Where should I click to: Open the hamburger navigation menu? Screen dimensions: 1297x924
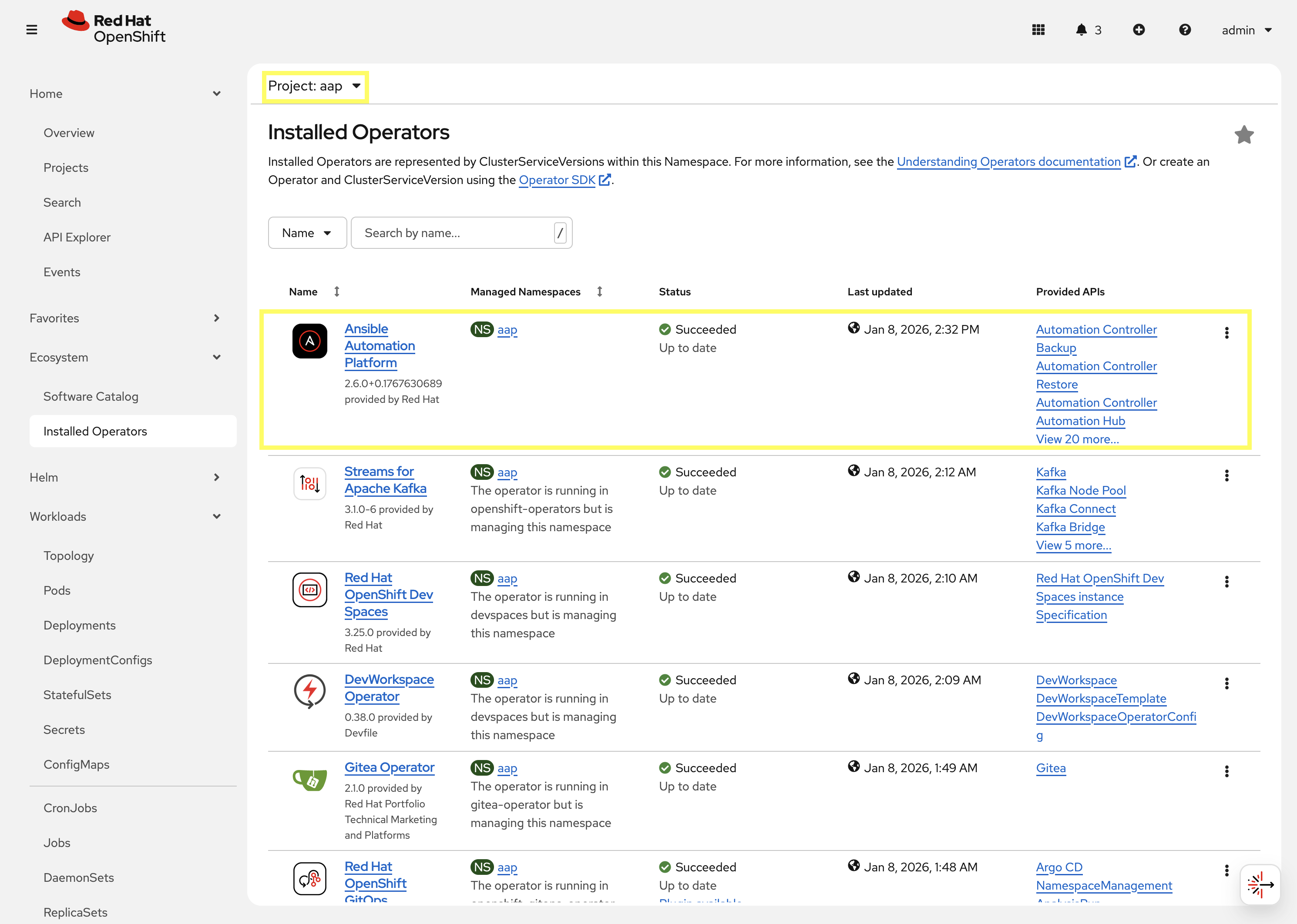32,30
